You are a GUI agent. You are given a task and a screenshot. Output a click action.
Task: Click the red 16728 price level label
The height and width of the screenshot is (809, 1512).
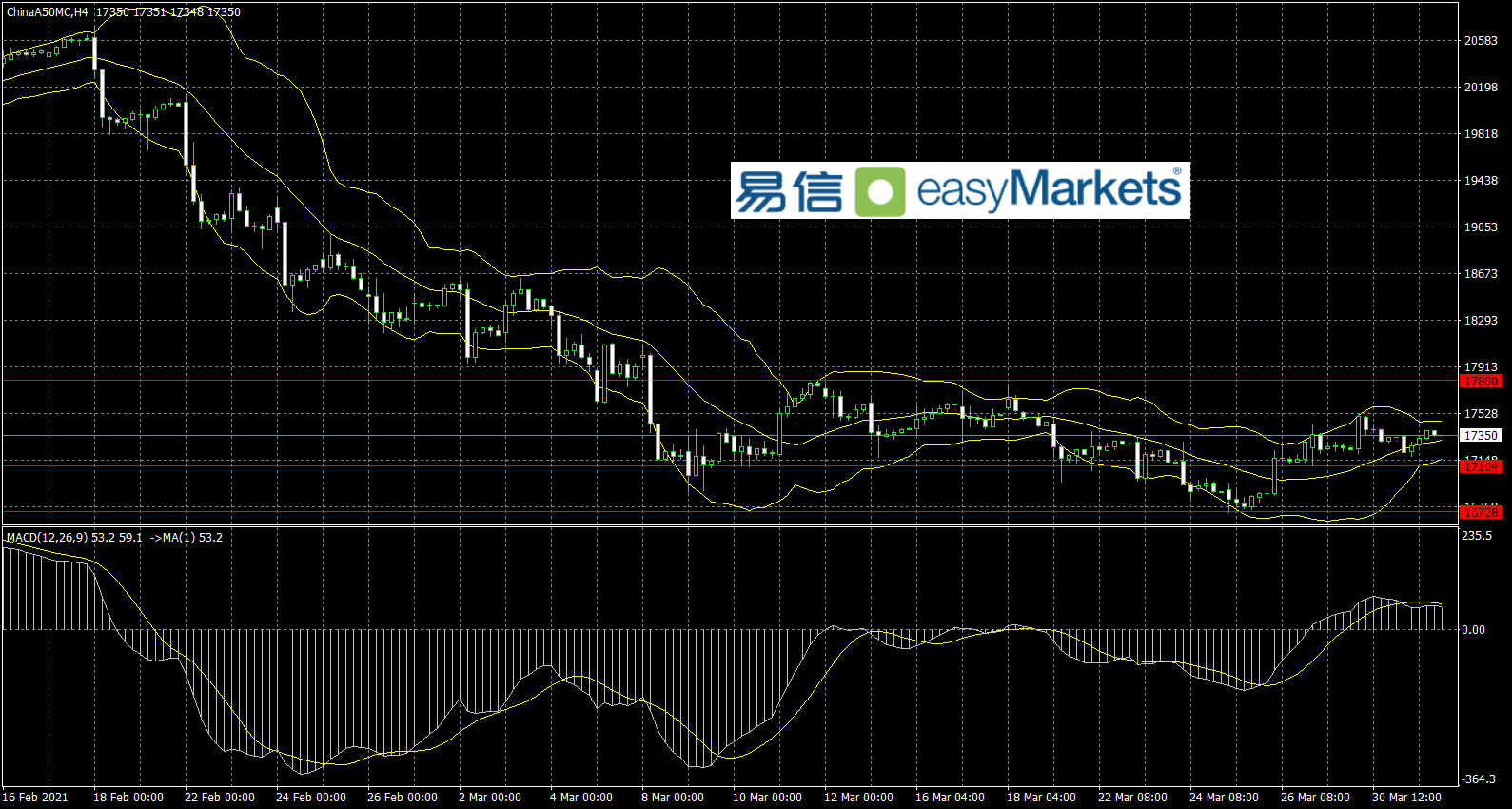coord(1481,512)
